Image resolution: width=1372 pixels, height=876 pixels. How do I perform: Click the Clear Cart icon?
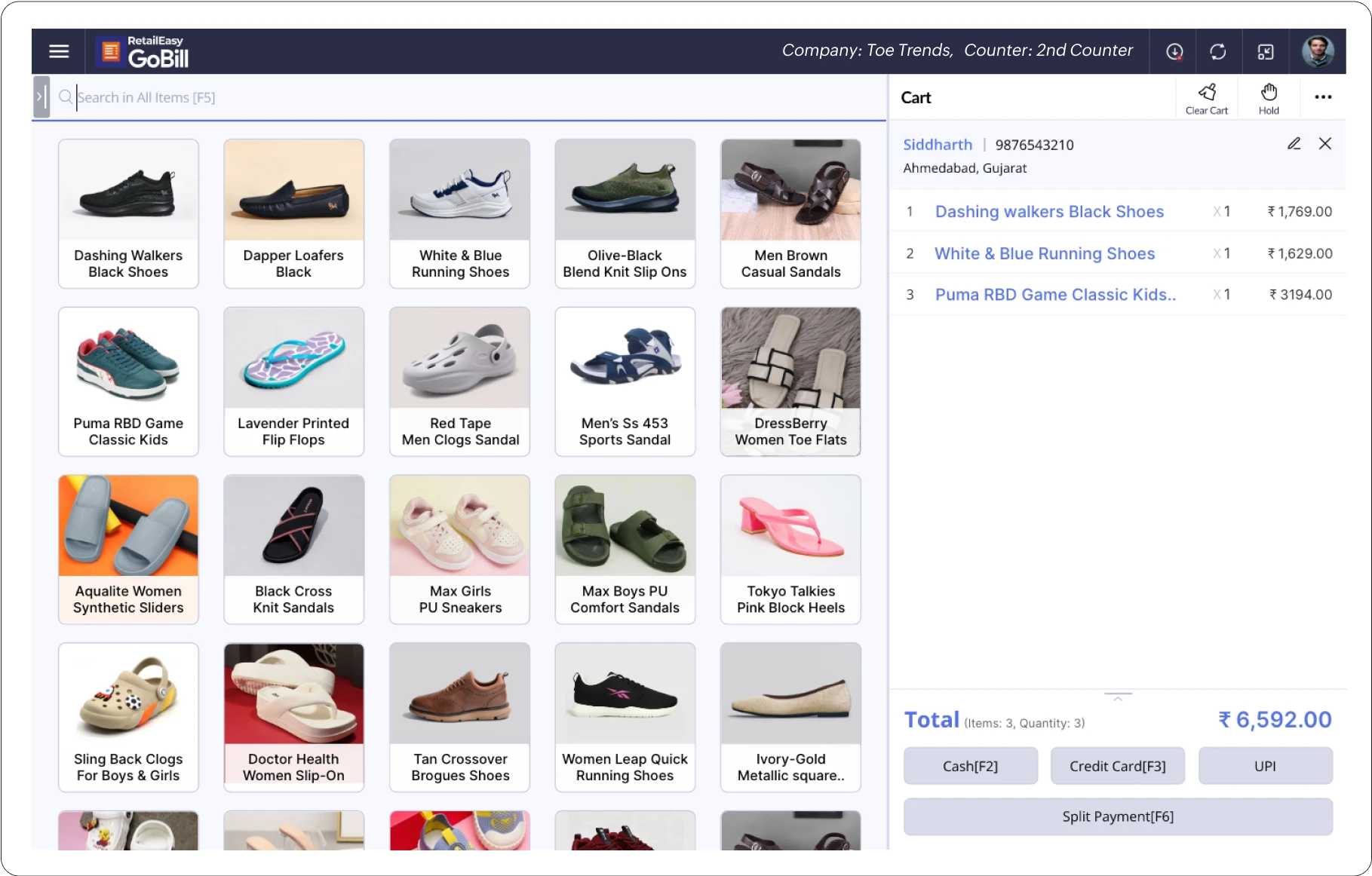[x=1207, y=94]
